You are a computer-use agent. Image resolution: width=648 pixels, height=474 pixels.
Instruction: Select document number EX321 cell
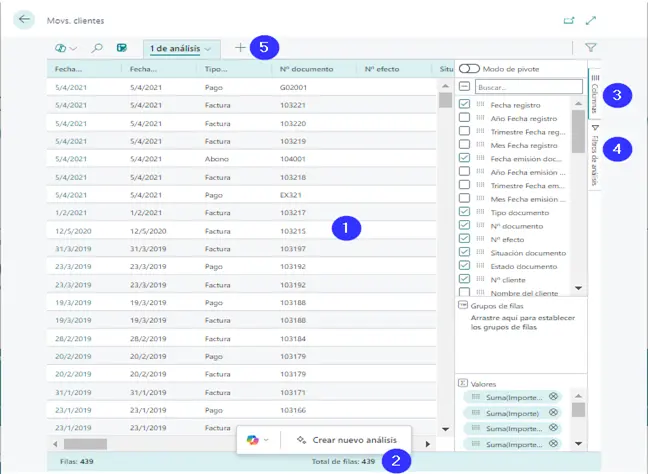[x=291, y=195]
